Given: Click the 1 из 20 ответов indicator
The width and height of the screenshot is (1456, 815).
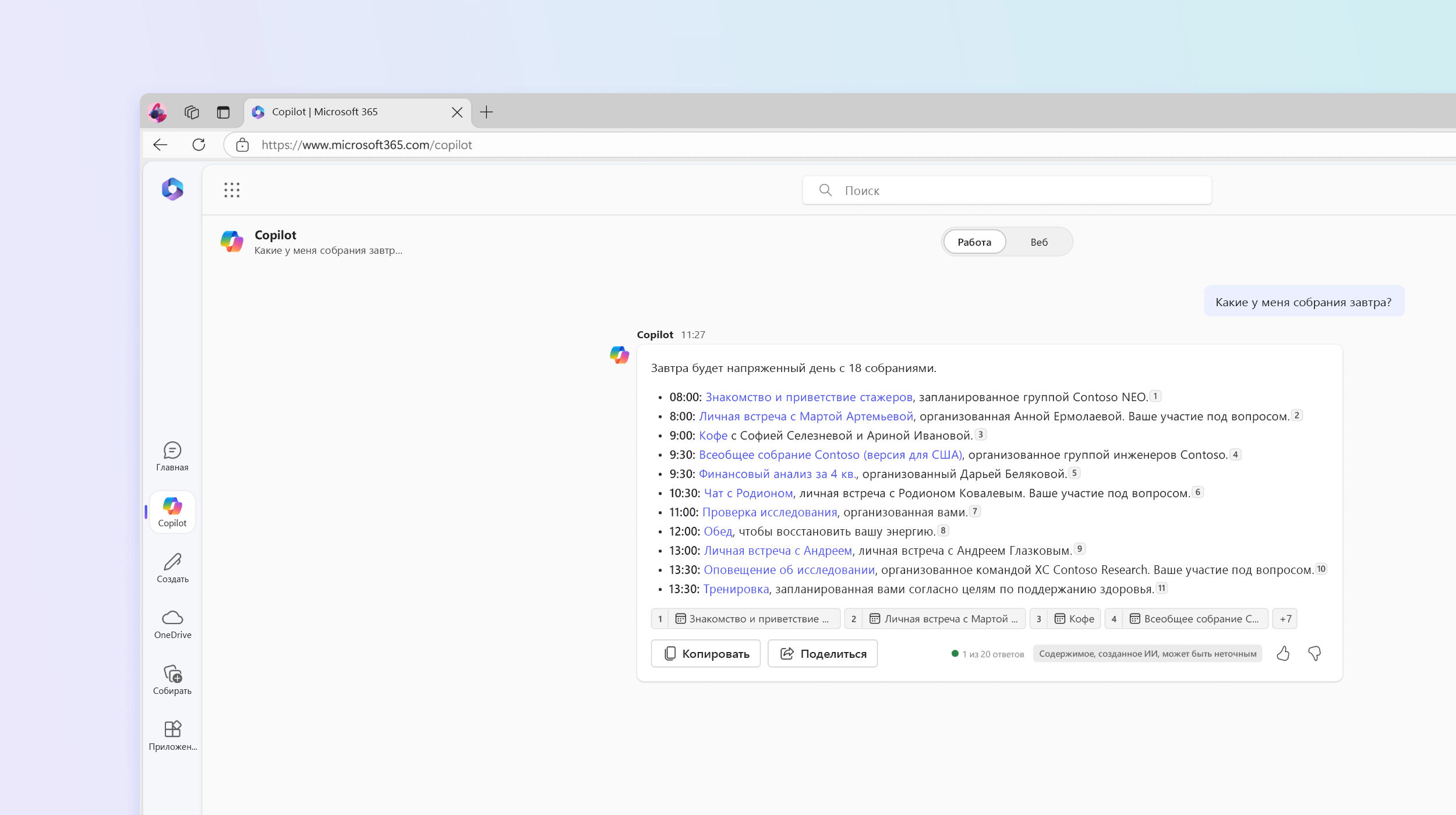Looking at the screenshot, I should click(988, 654).
